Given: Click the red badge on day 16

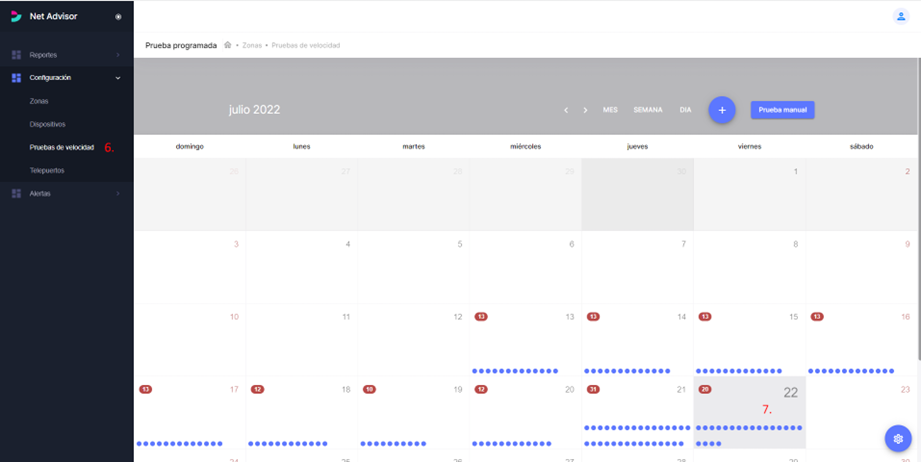Looking at the screenshot, I should 817,317.
